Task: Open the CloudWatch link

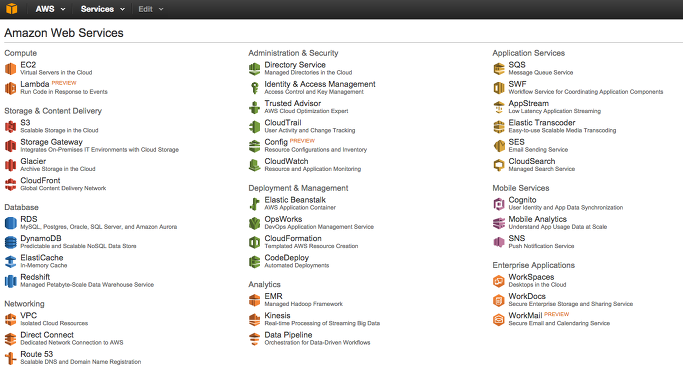Action: [286, 161]
